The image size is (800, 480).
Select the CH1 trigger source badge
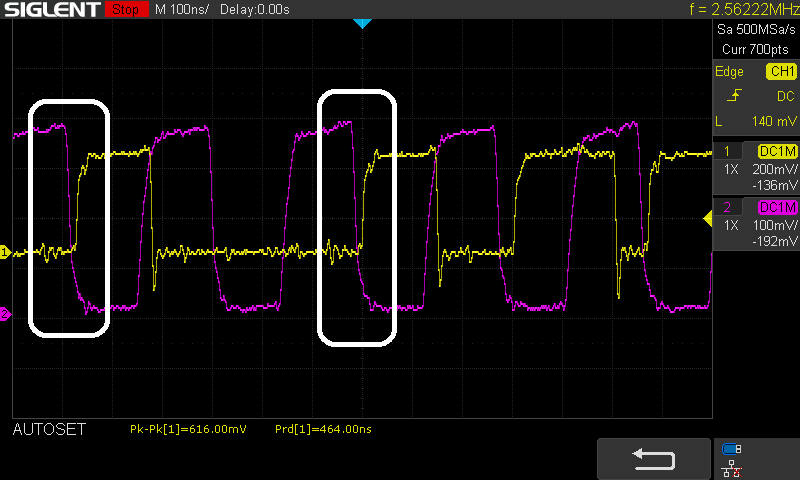click(780, 72)
